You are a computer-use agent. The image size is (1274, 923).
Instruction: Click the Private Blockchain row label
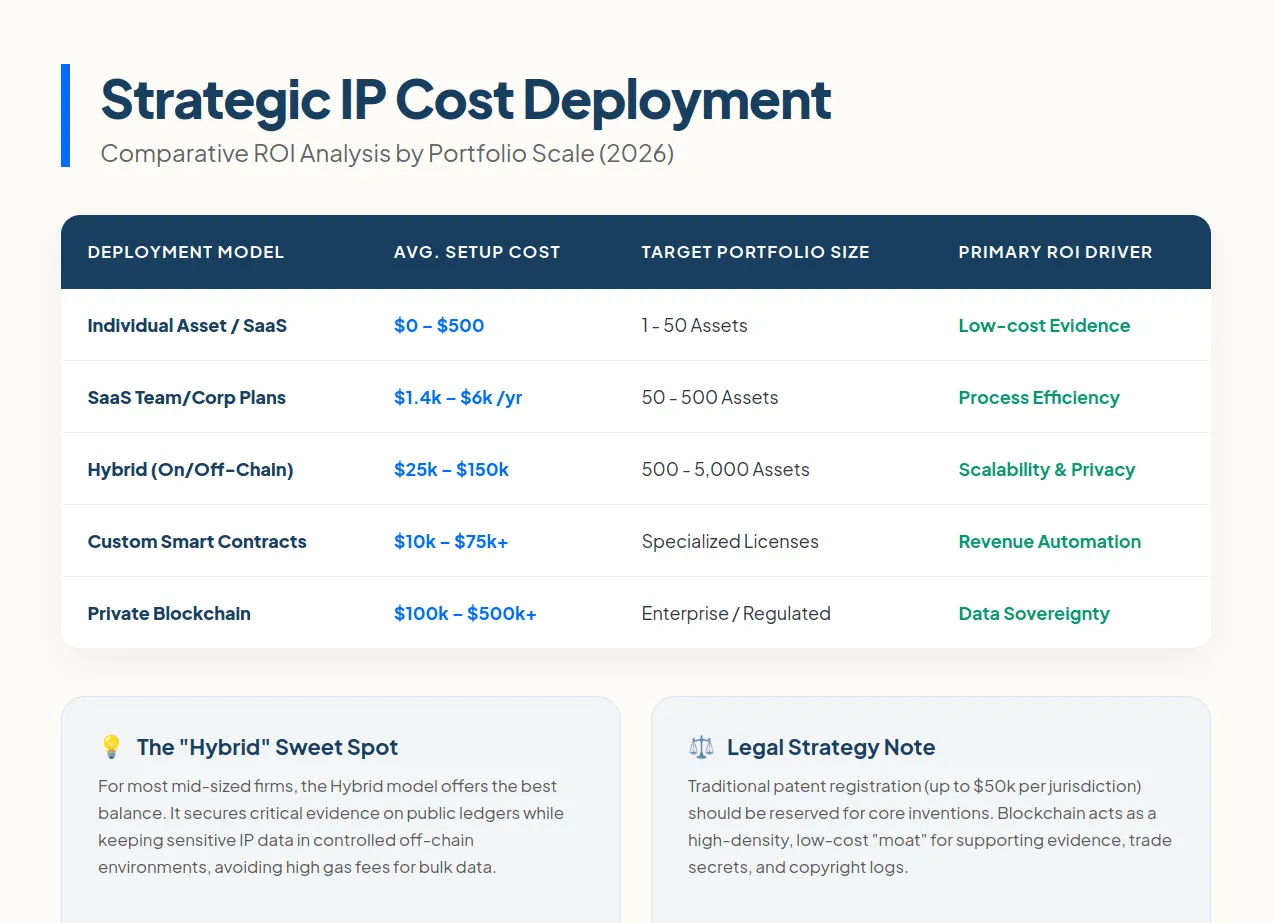coord(169,614)
